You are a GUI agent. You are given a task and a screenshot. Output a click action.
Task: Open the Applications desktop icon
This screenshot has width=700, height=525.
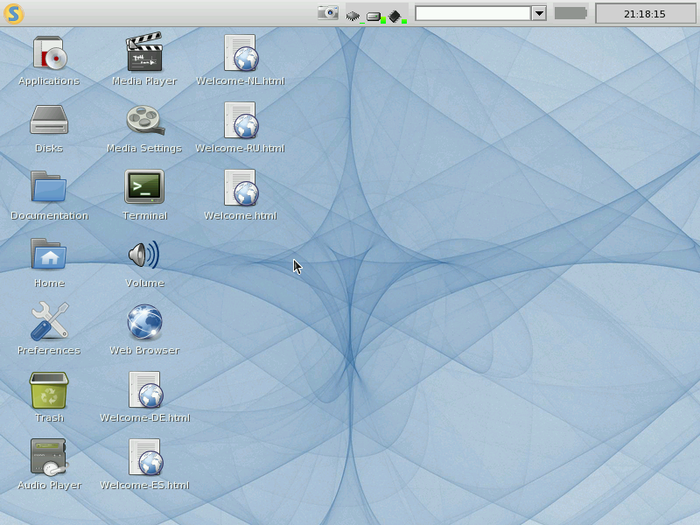pyautogui.click(x=49, y=53)
